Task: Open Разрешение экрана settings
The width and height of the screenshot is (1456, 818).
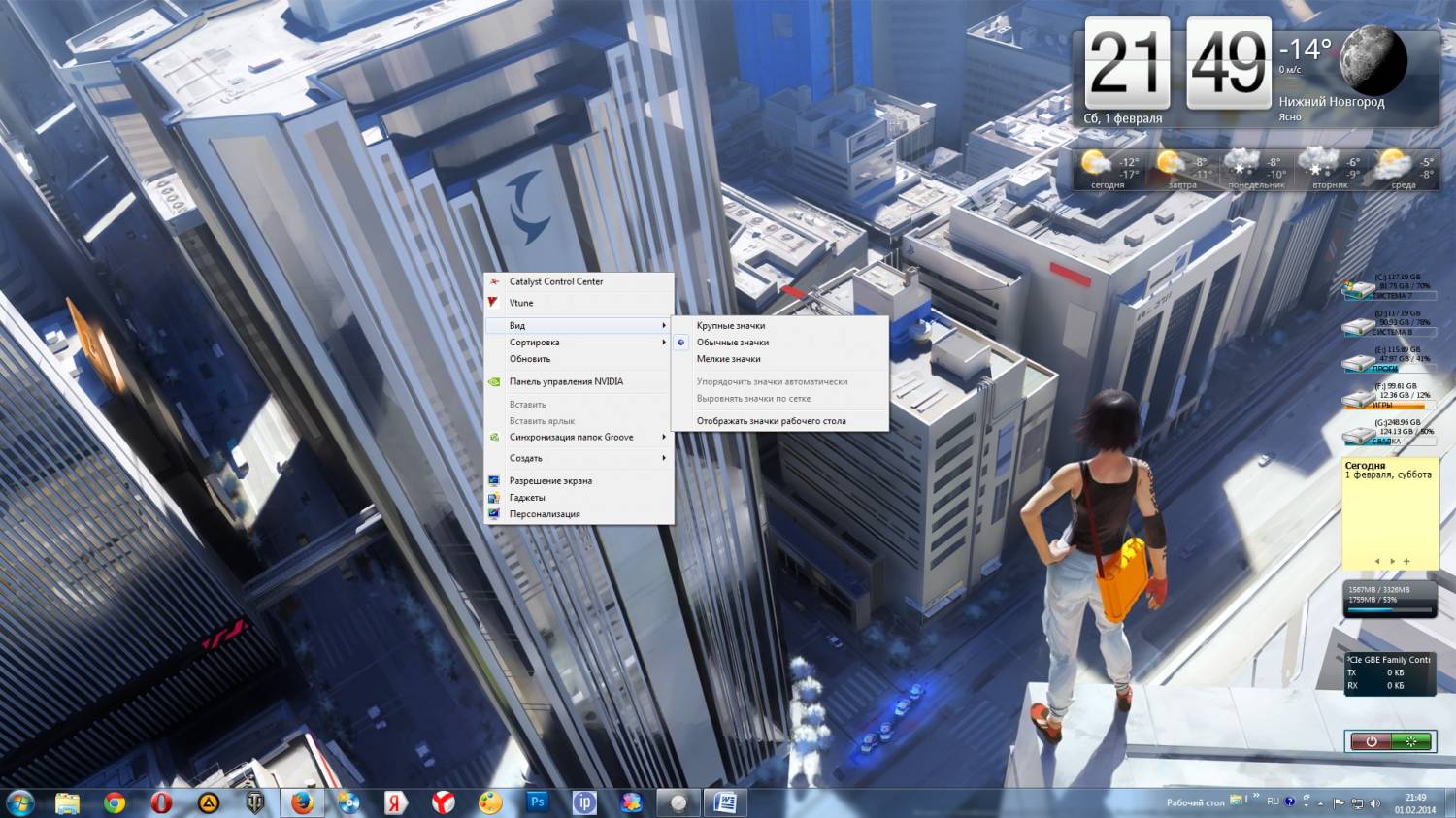Action: click(x=579, y=481)
